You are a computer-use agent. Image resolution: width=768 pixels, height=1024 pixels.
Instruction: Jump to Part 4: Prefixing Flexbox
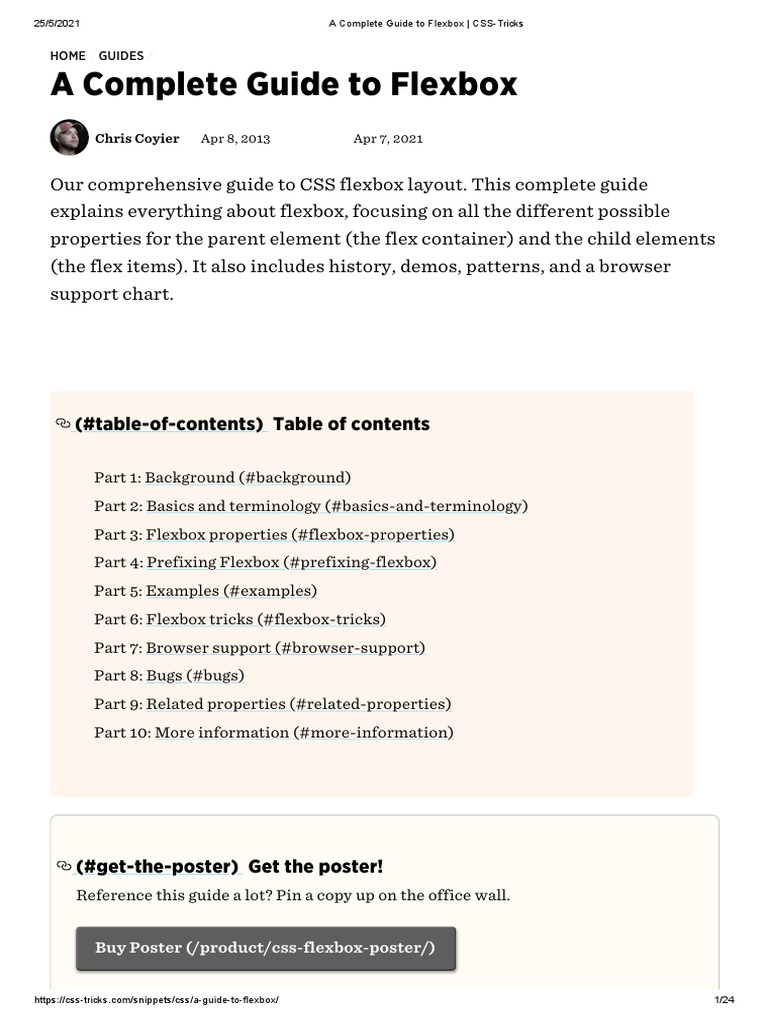[265, 562]
